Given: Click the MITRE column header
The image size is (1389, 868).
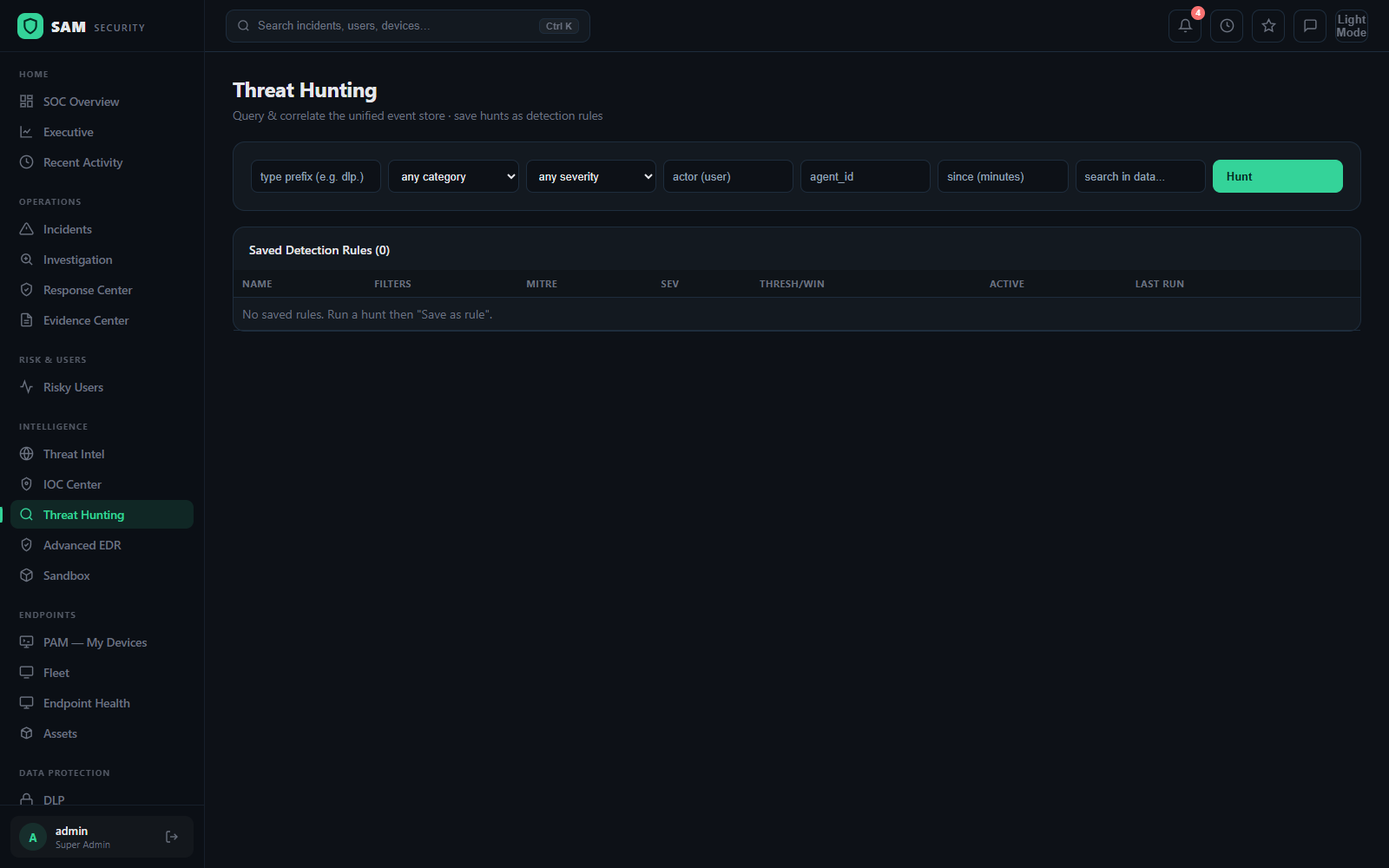Looking at the screenshot, I should point(542,284).
